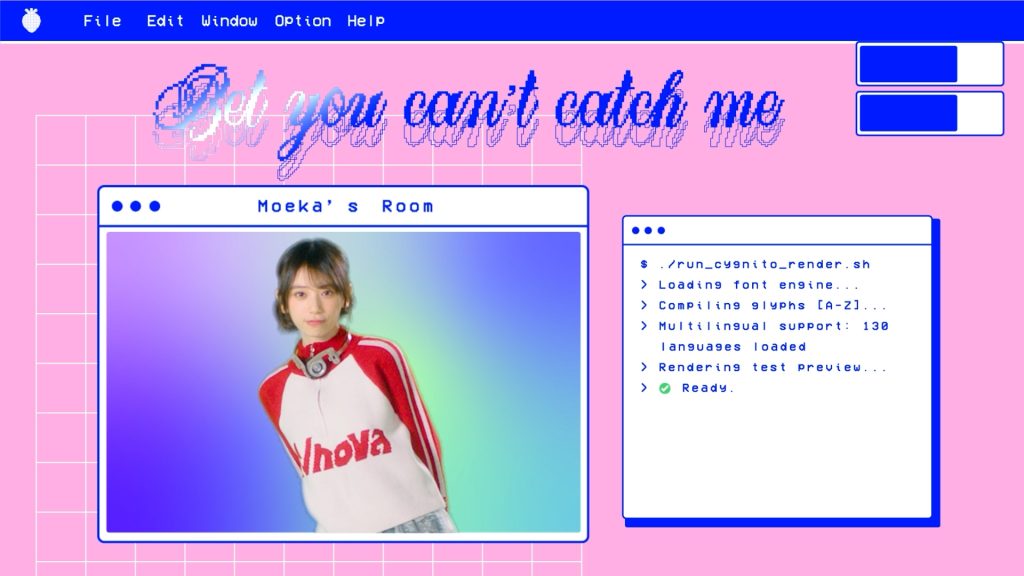Click the photo in Moeka's Room window

click(343, 382)
